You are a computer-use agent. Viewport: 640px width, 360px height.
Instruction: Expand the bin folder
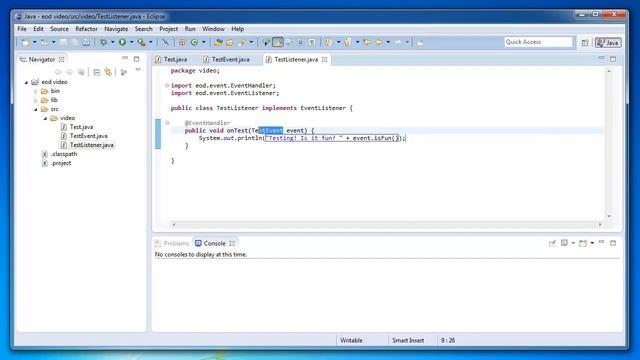[36, 91]
